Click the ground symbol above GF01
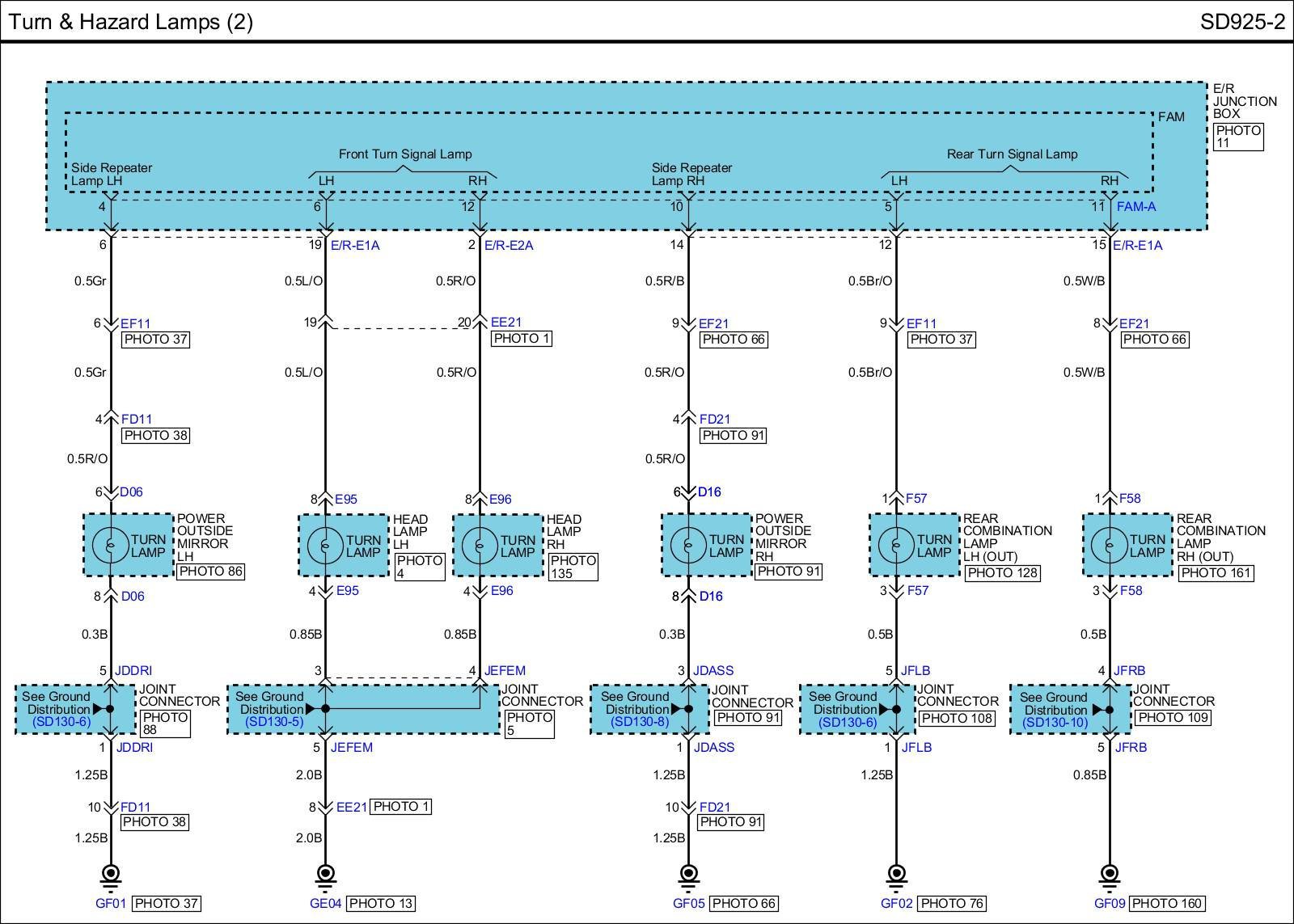1294x924 pixels. coord(110,874)
